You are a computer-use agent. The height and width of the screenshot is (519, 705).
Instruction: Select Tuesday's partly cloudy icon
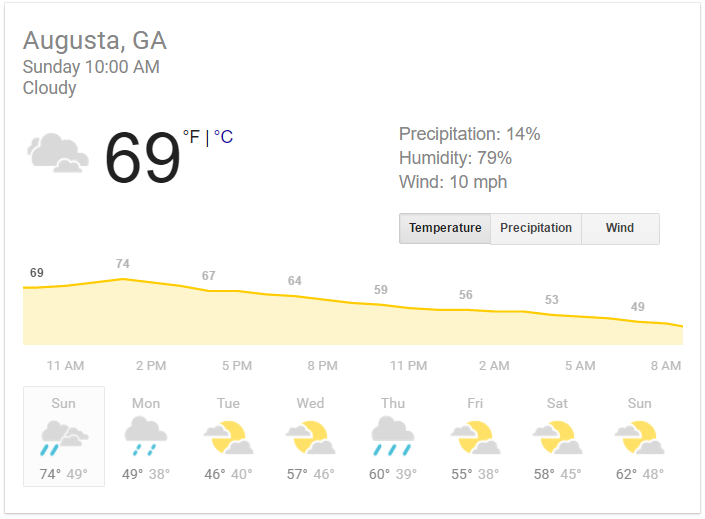[x=228, y=437]
